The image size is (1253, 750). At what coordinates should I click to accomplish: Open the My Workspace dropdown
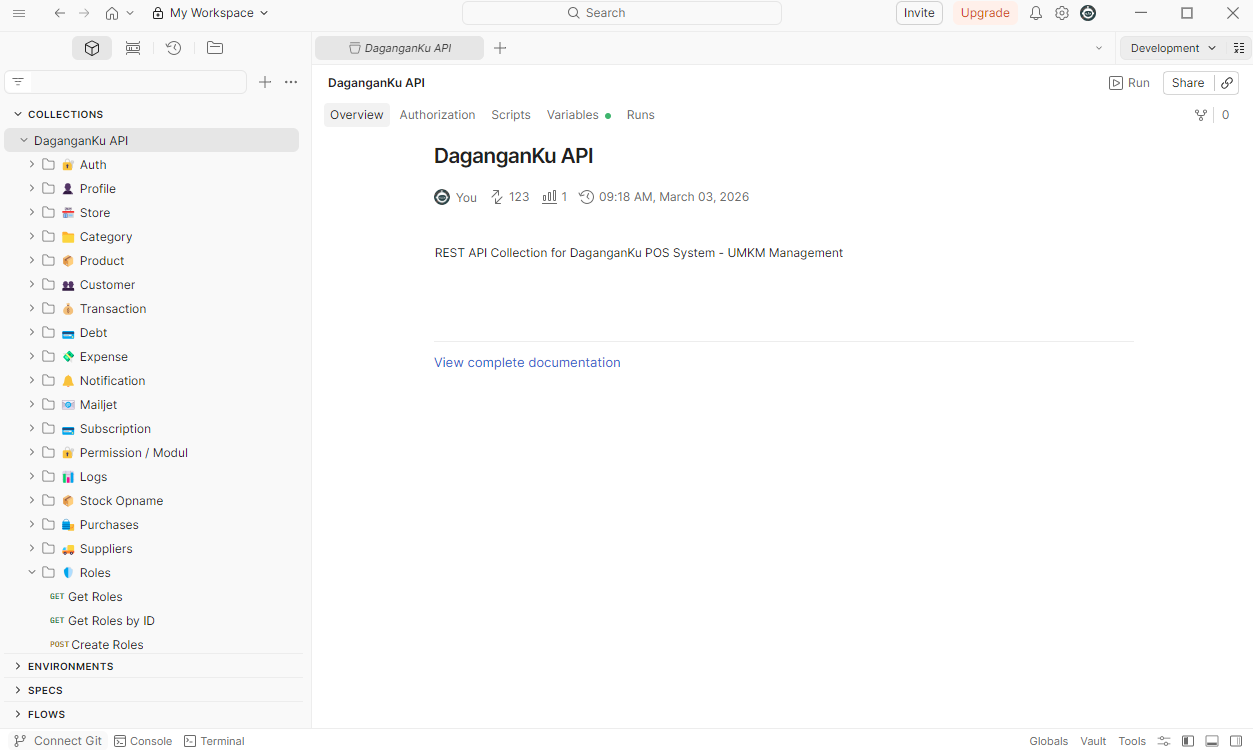tap(210, 13)
